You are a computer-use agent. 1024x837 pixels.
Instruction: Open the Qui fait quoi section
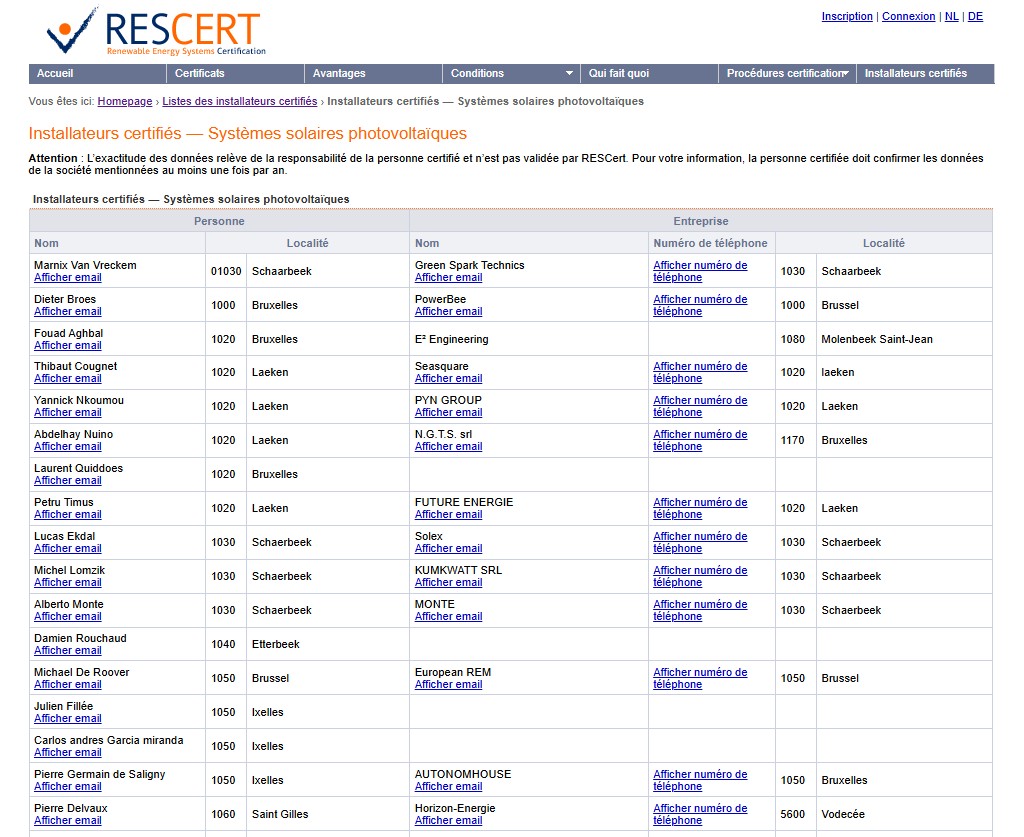(x=620, y=72)
